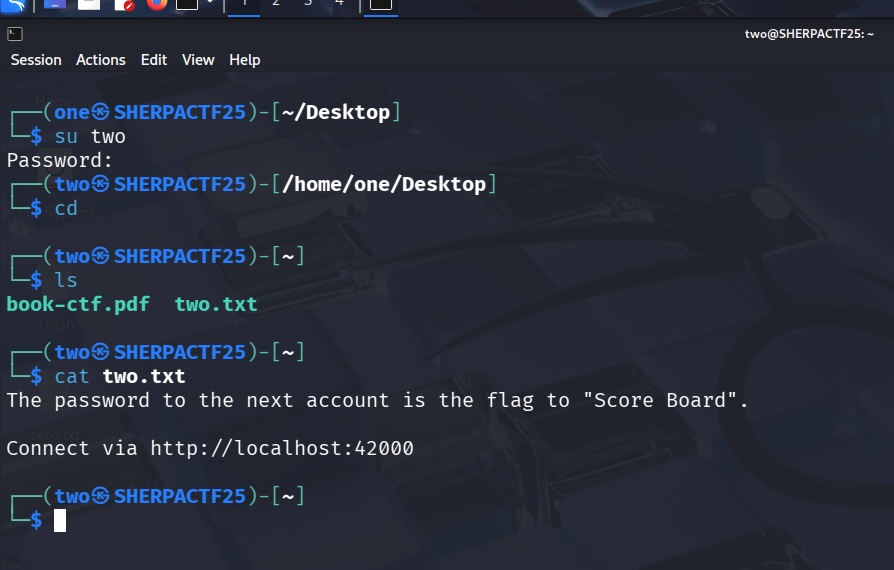
Task: Switch to workspace 1
Action: pyautogui.click(x=244, y=4)
